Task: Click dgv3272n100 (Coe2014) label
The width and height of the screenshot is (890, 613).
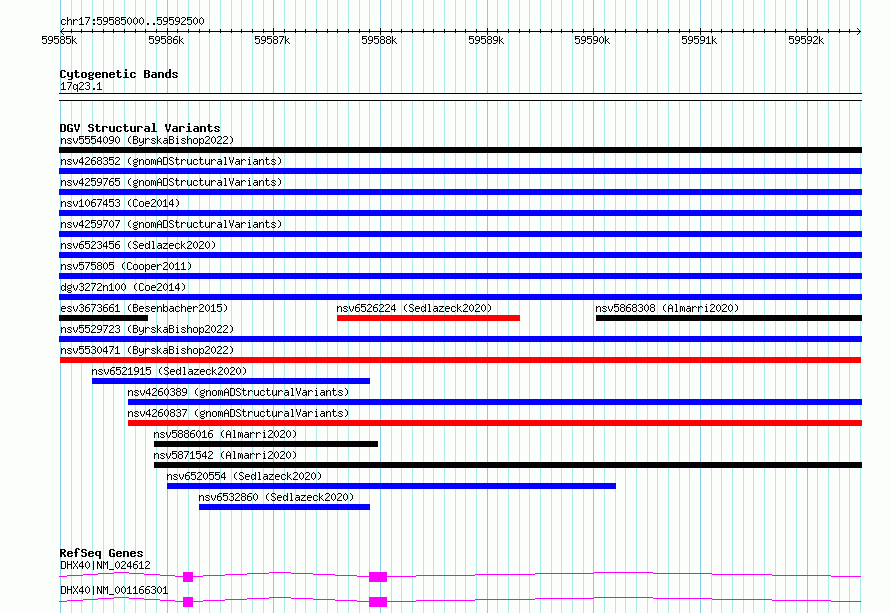Action: click(x=123, y=287)
